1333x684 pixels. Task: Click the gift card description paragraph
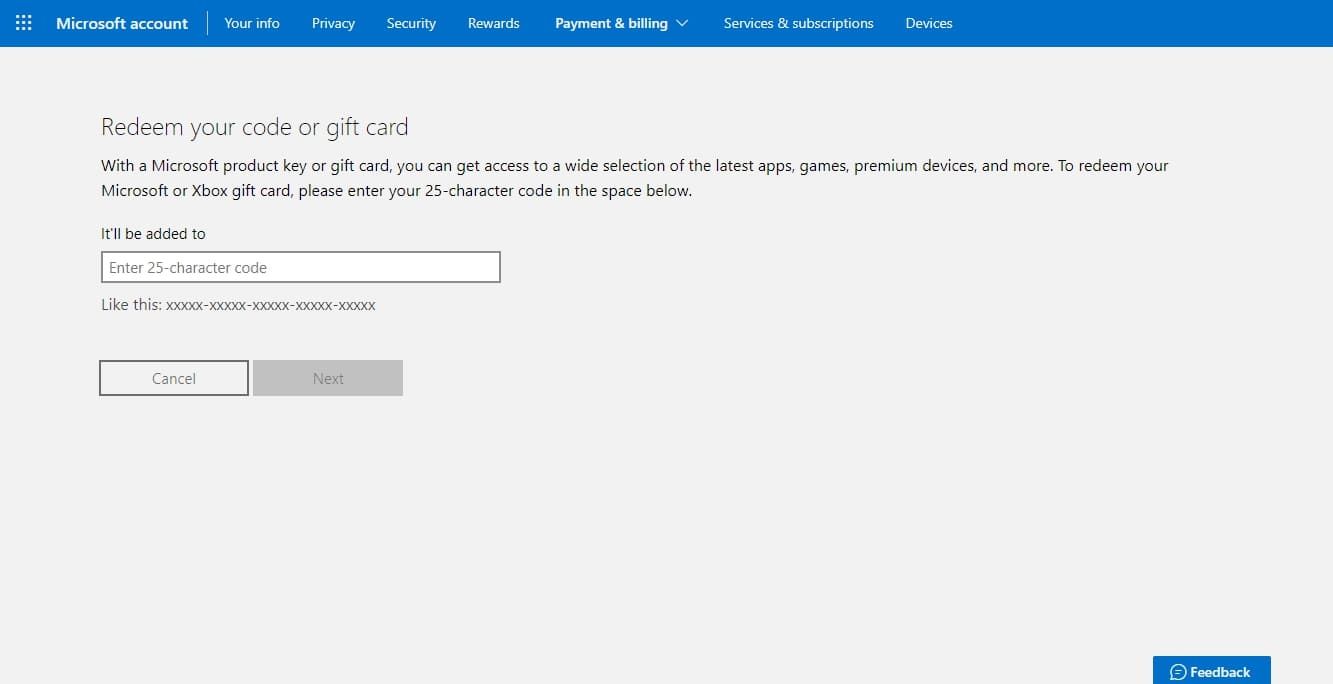(x=634, y=178)
